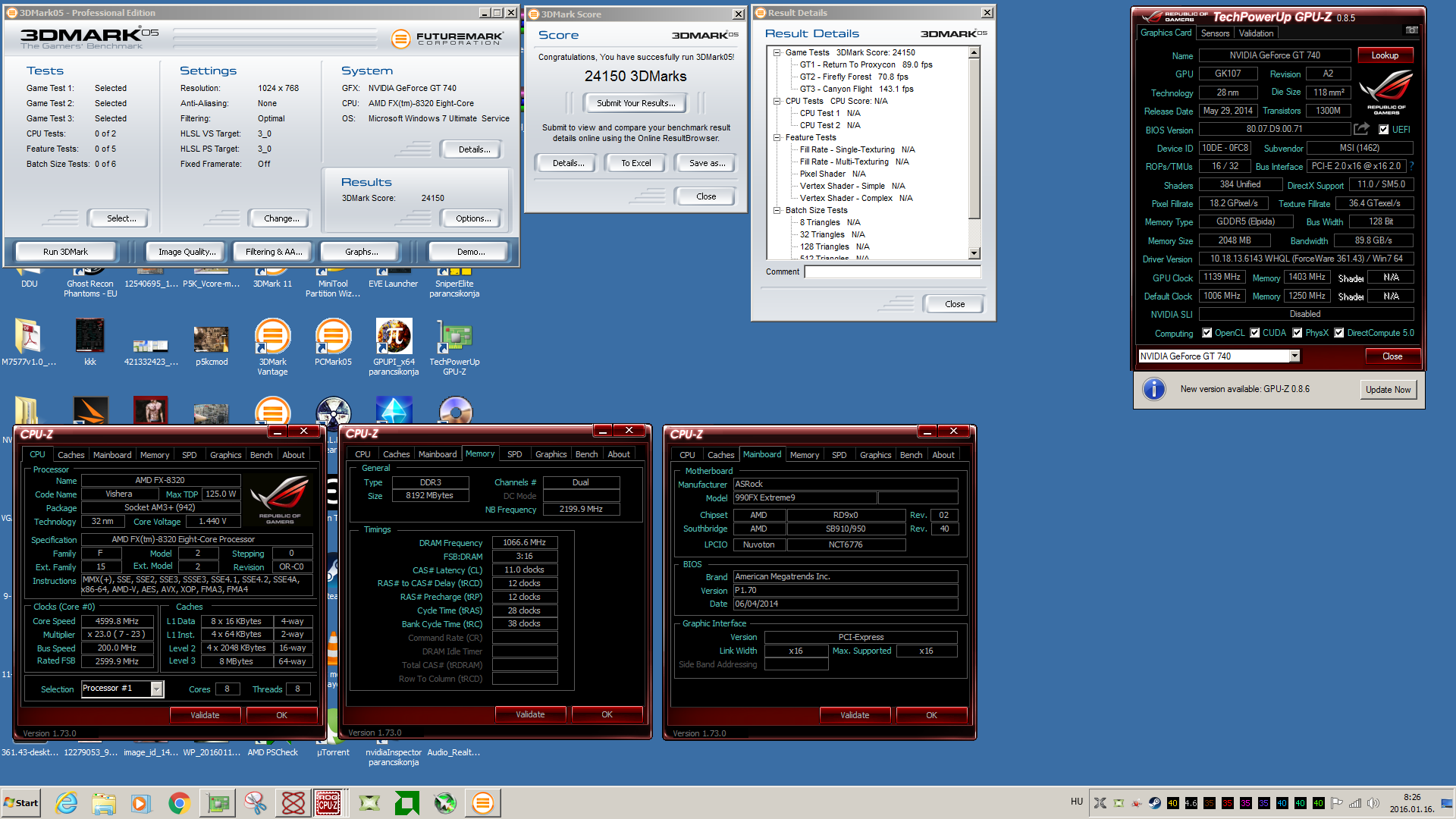The height and width of the screenshot is (819, 1456).
Task: Switch to GPU-Z via its taskbar icon
Action: point(218,803)
